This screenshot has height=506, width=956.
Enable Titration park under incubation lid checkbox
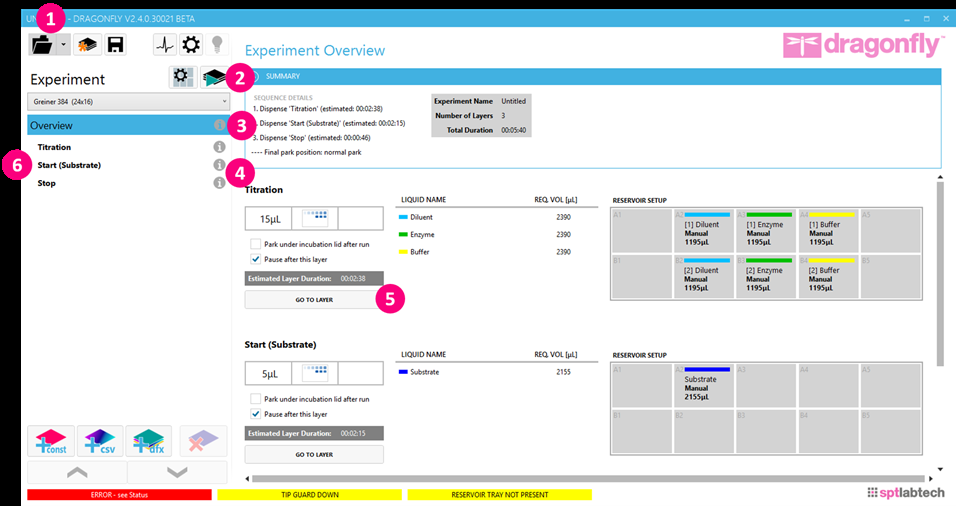click(256, 244)
